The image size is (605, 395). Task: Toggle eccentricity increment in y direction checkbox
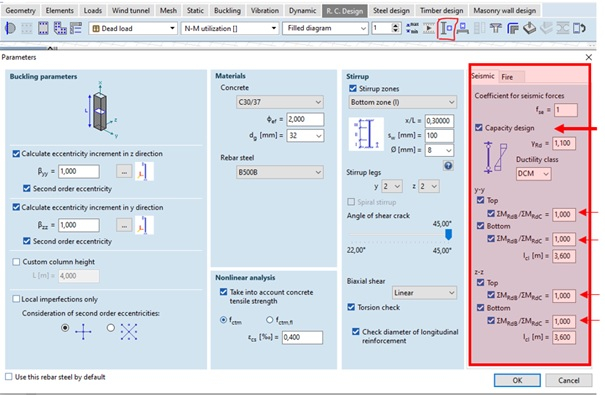pyautogui.click(x=16, y=207)
